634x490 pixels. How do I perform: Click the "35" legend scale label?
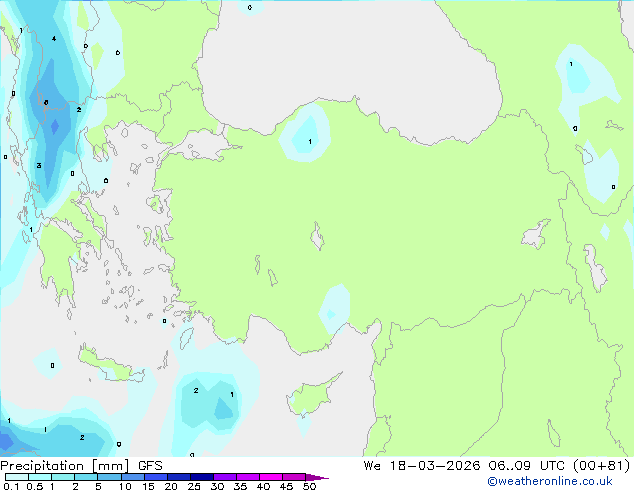[x=240, y=486]
